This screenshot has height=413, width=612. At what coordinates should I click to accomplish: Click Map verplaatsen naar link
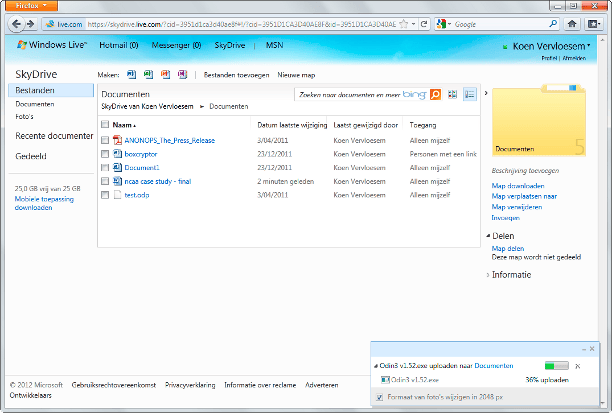(x=524, y=196)
